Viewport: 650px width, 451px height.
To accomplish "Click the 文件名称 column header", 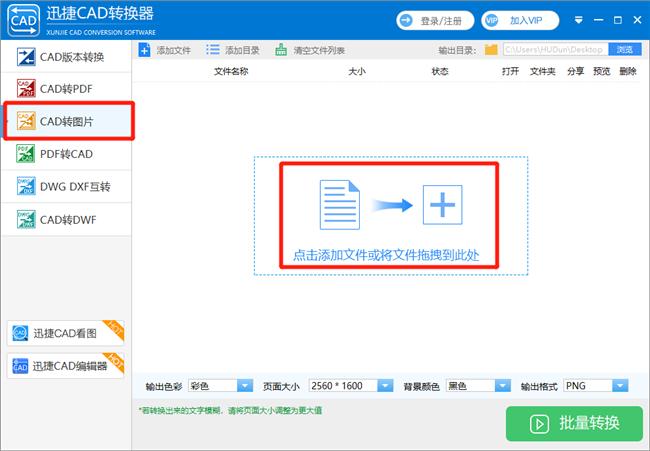I will (231, 71).
